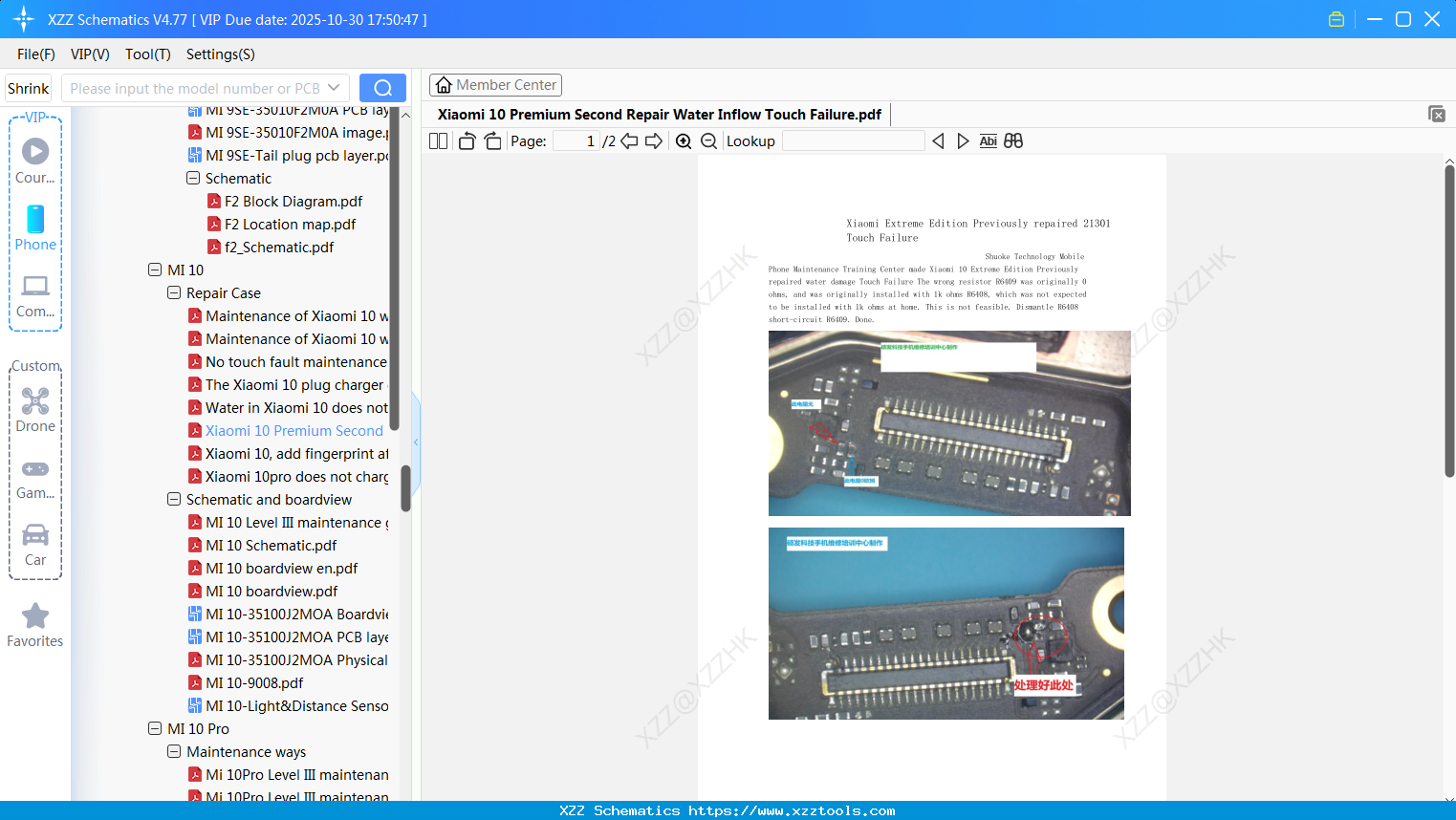
Task: Click the yellow toolbox icon in title bar
Action: [x=1336, y=19]
